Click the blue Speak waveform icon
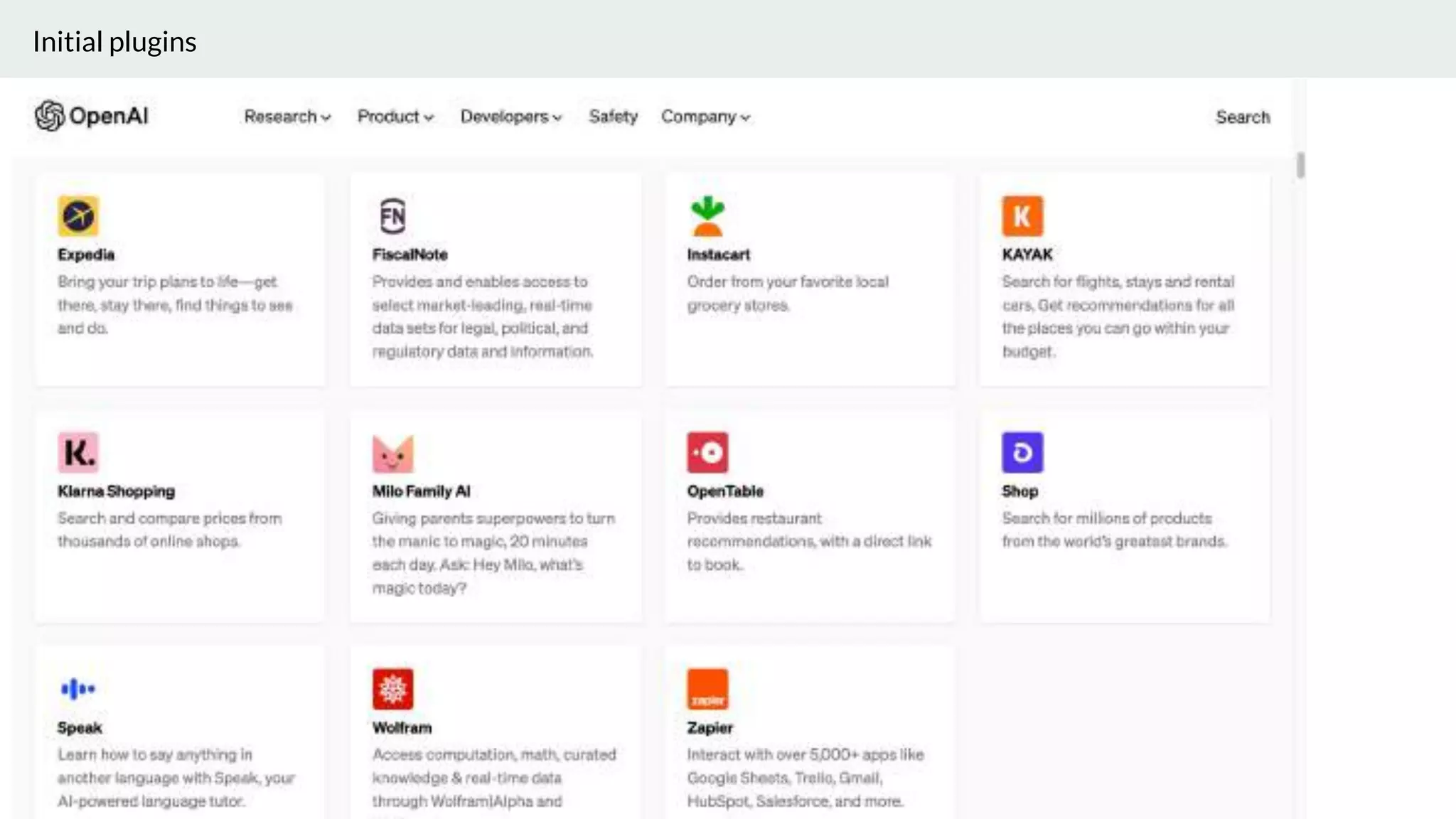The image size is (1456, 819). pyautogui.click(x=78, y=688)
